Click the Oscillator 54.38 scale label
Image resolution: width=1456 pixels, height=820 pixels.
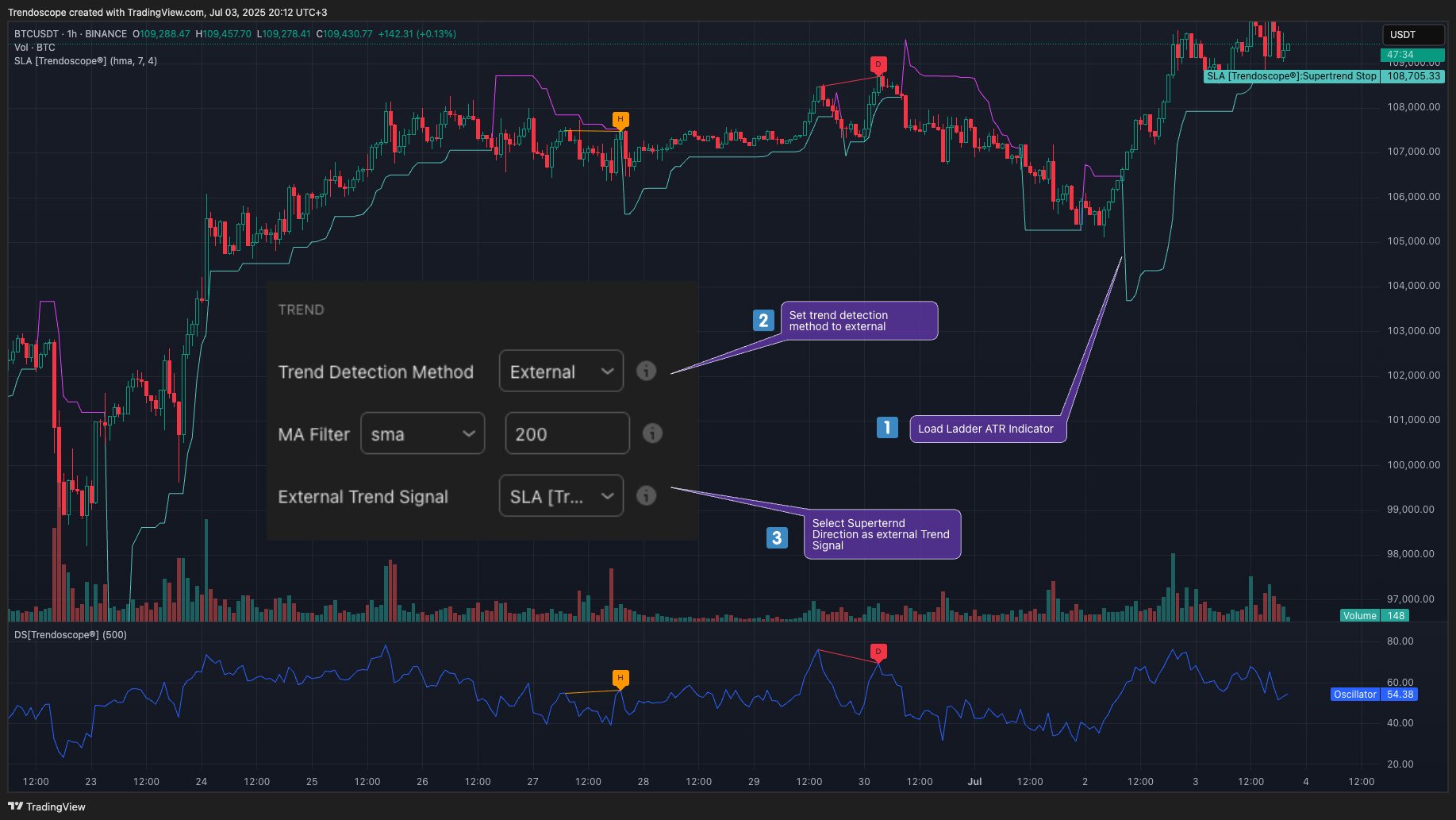pyautogui.click(x=1374, y=695)
